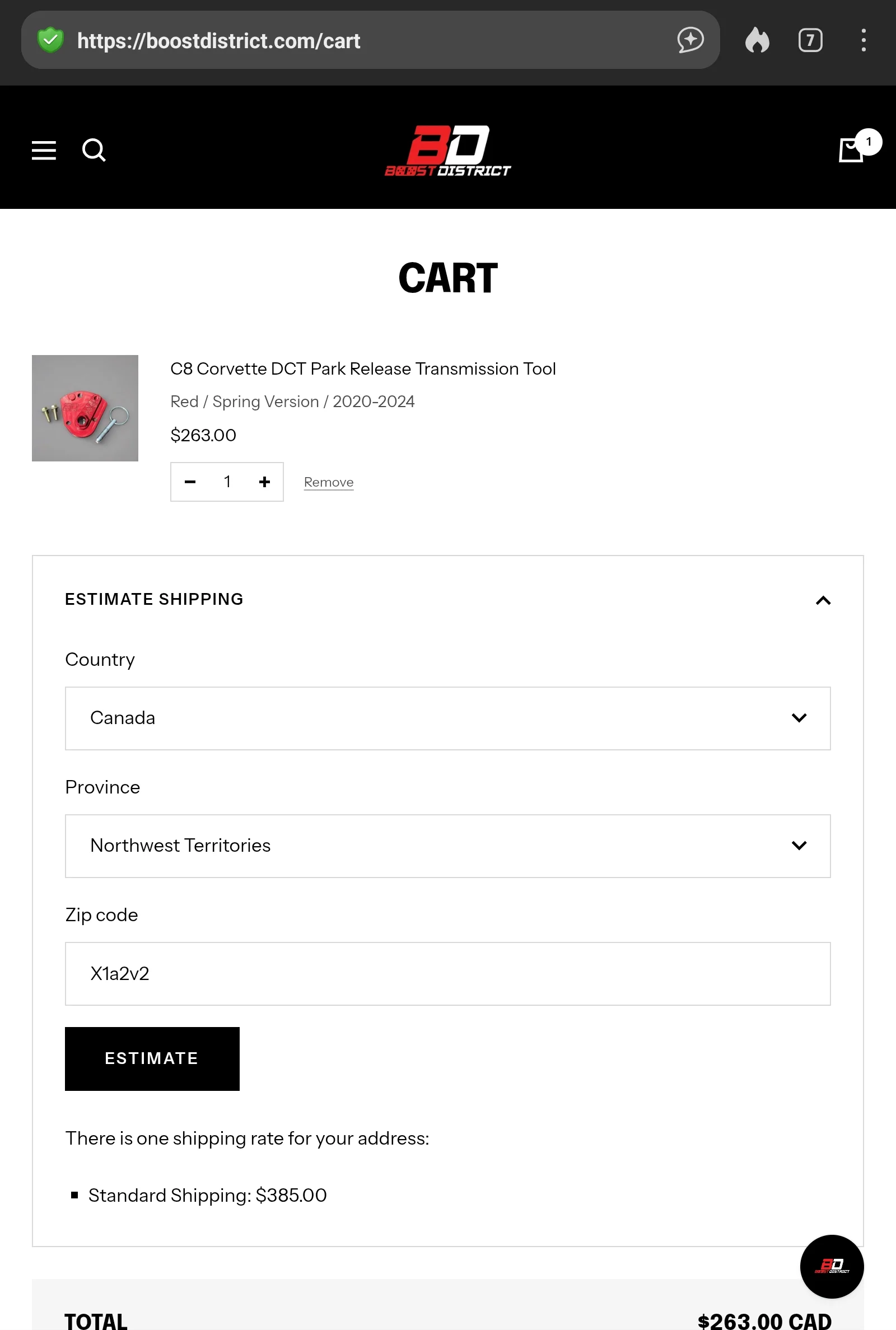Open the shopping cart bag icon
This screenshot has width=896, height=1330.
850,150
